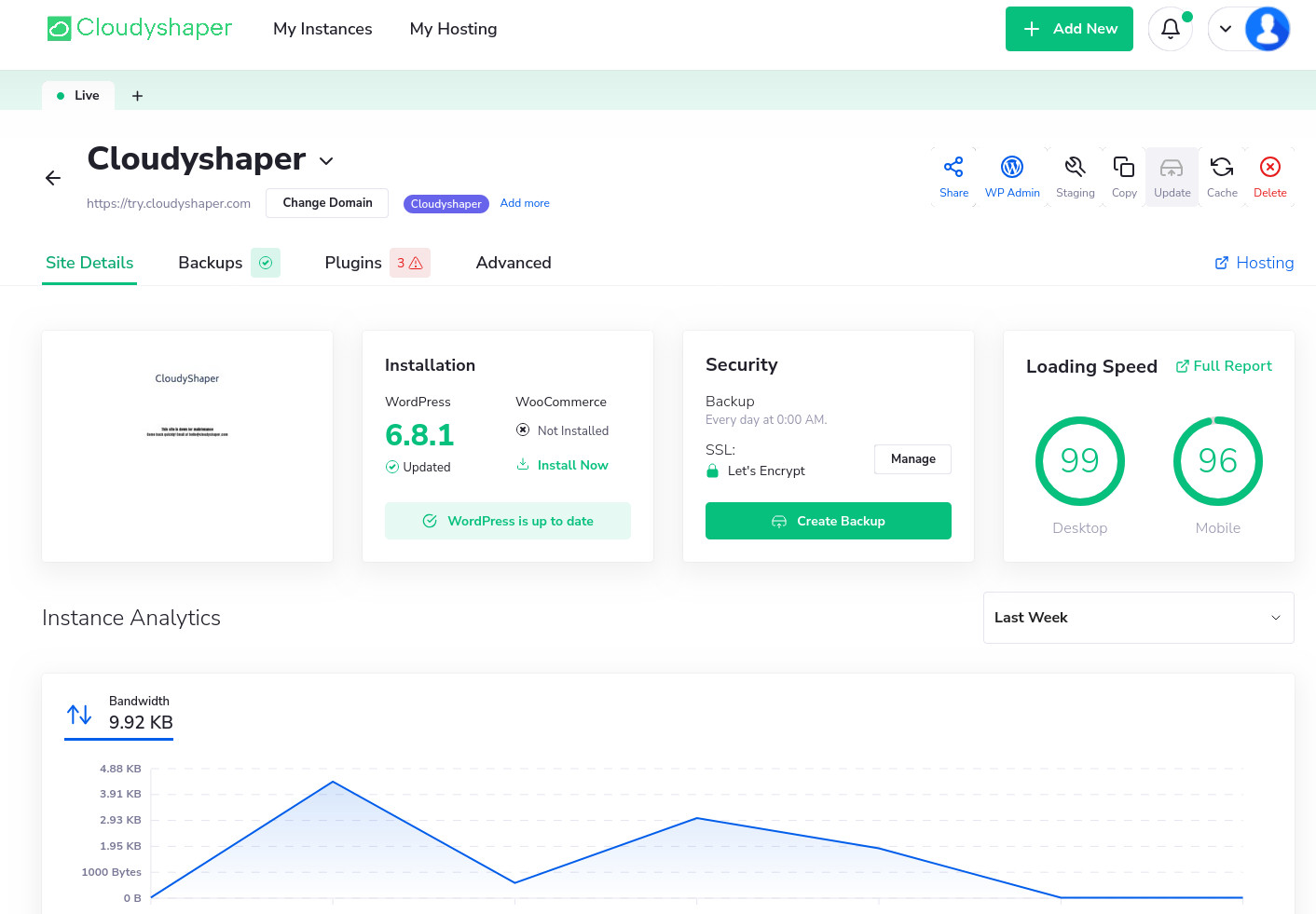1316x914 pixels.
Task: Open My Hosting from the top navigation
Action: tap(453, 29)
